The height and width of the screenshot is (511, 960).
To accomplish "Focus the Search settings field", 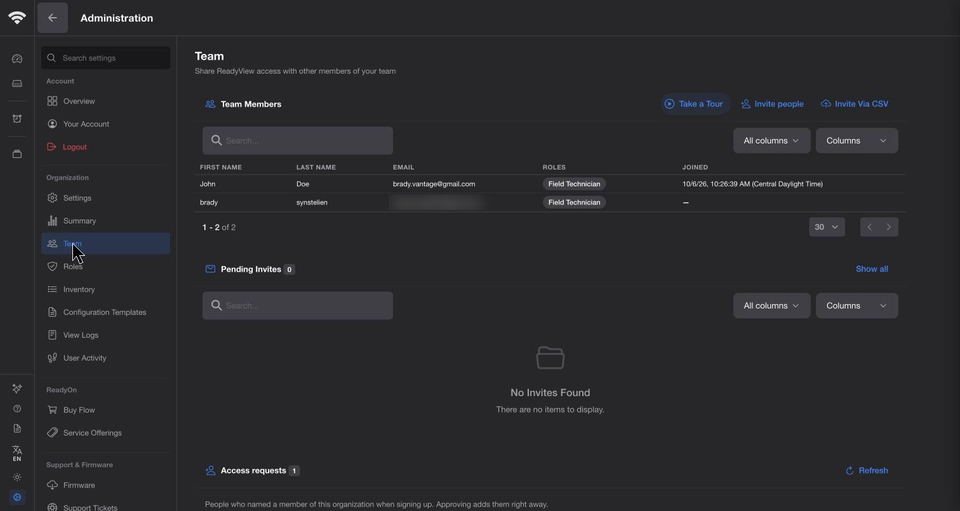I will click(106, 58).
